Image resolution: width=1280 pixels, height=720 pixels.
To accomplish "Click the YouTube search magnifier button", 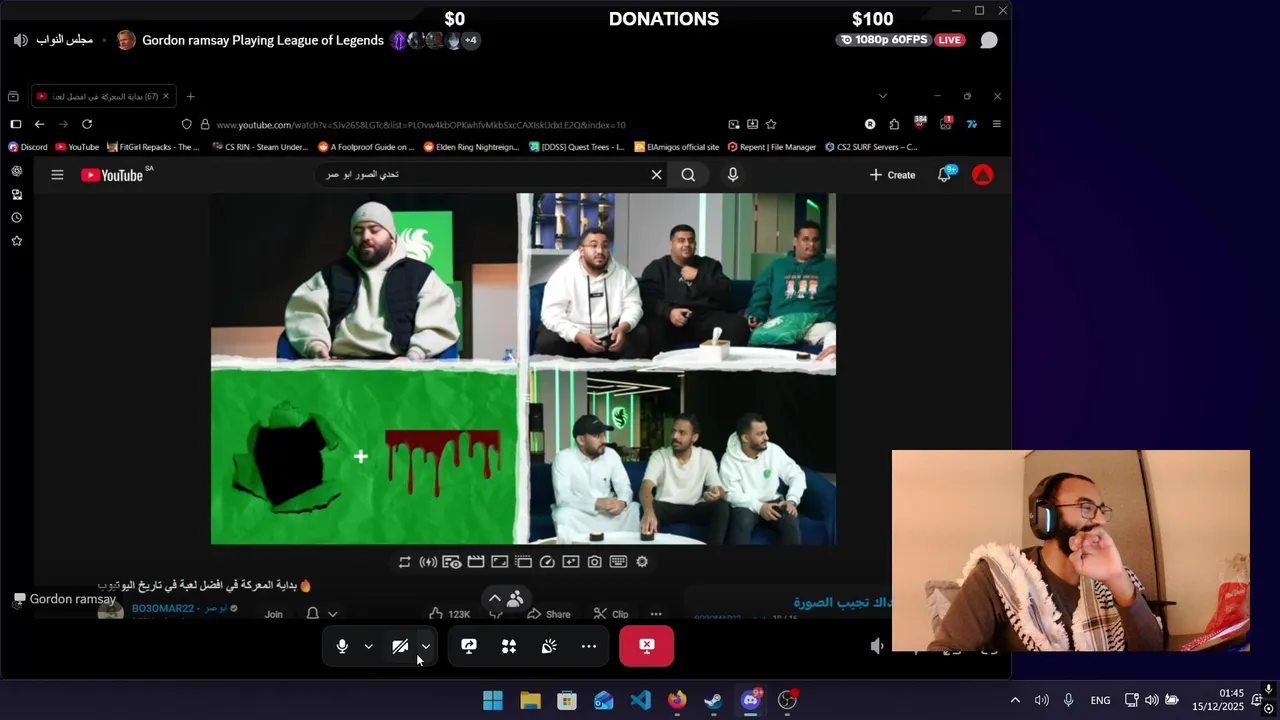I will [688, 175].
